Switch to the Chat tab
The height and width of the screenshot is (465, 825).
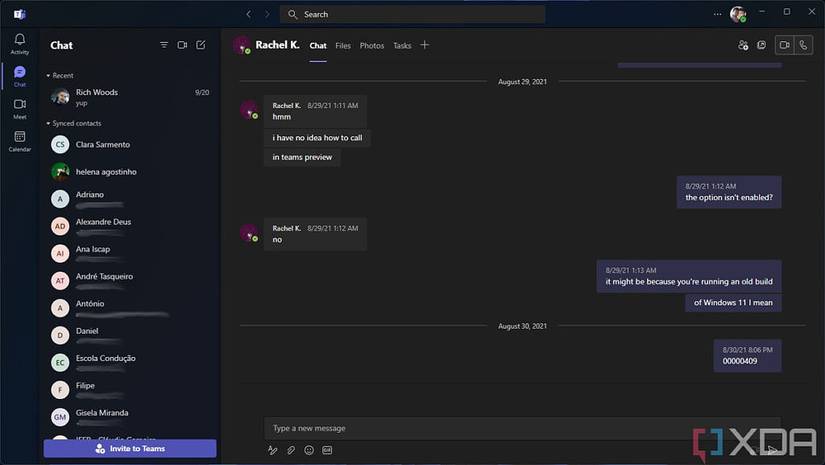pyautogui.click(x=318, y=46)
